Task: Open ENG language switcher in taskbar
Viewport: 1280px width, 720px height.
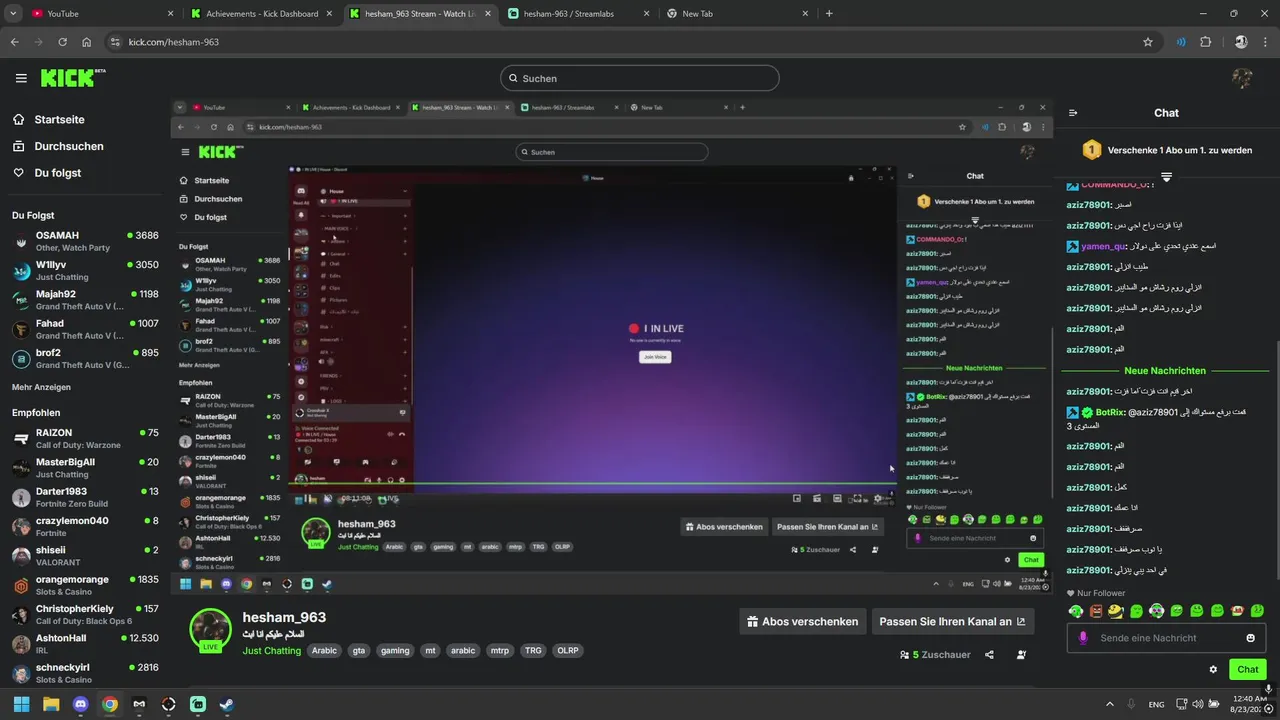Action: coord(1156,704)
